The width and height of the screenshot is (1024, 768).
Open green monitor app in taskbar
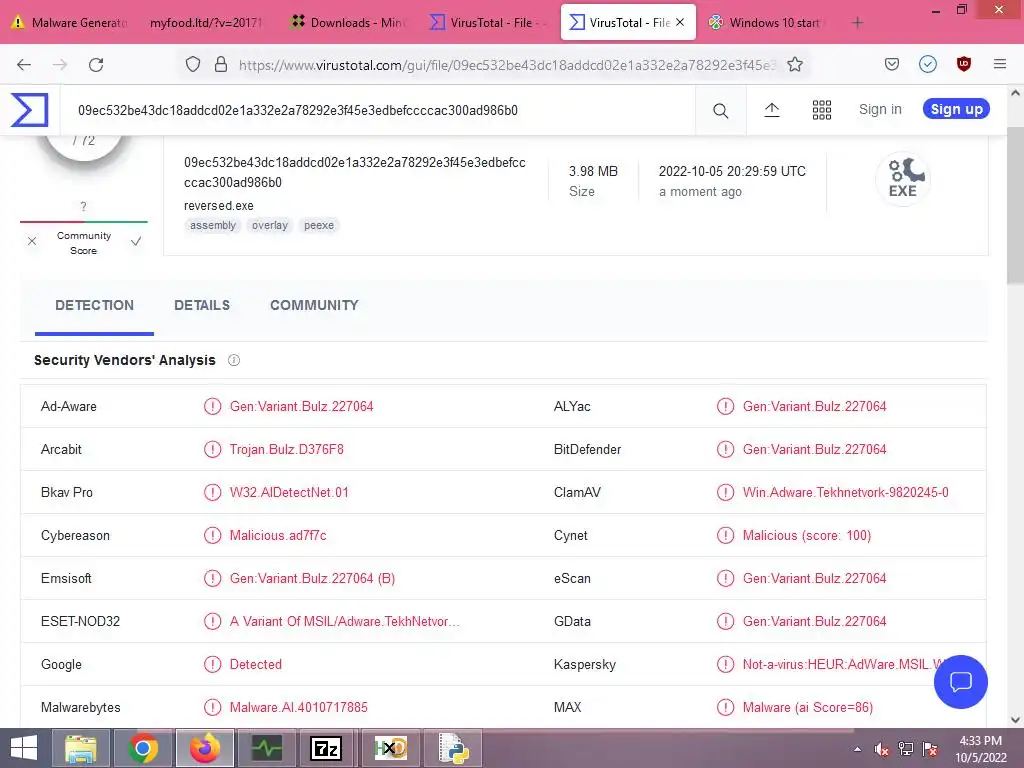tap(267, 748)
